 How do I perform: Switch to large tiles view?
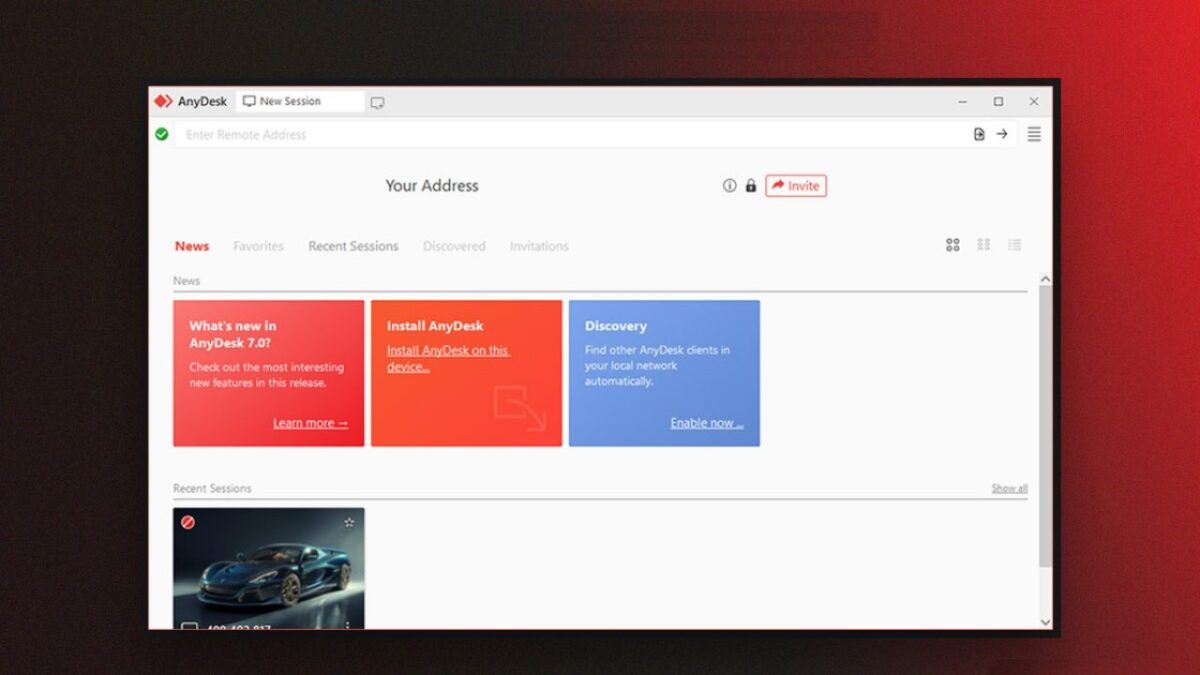point(952,245)
